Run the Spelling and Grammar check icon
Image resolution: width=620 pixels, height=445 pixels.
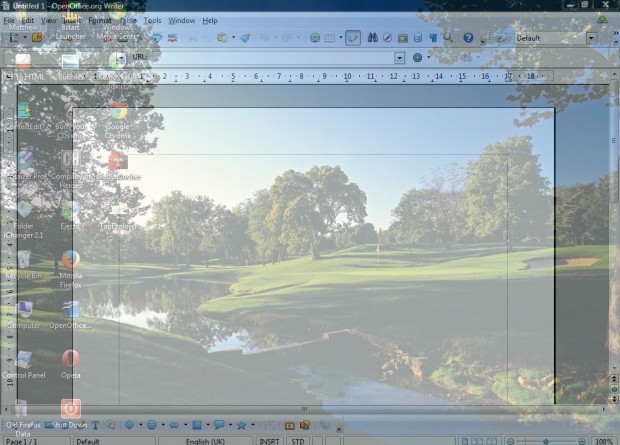point(157,38)
